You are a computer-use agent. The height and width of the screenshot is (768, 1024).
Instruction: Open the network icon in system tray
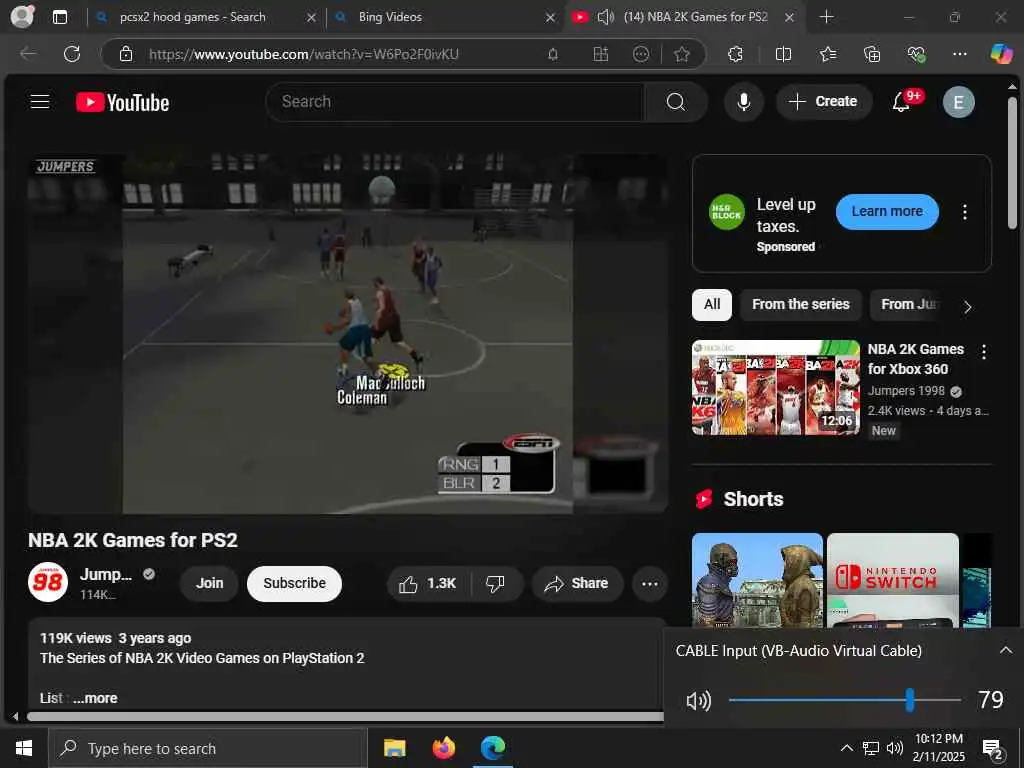(871, 748)
